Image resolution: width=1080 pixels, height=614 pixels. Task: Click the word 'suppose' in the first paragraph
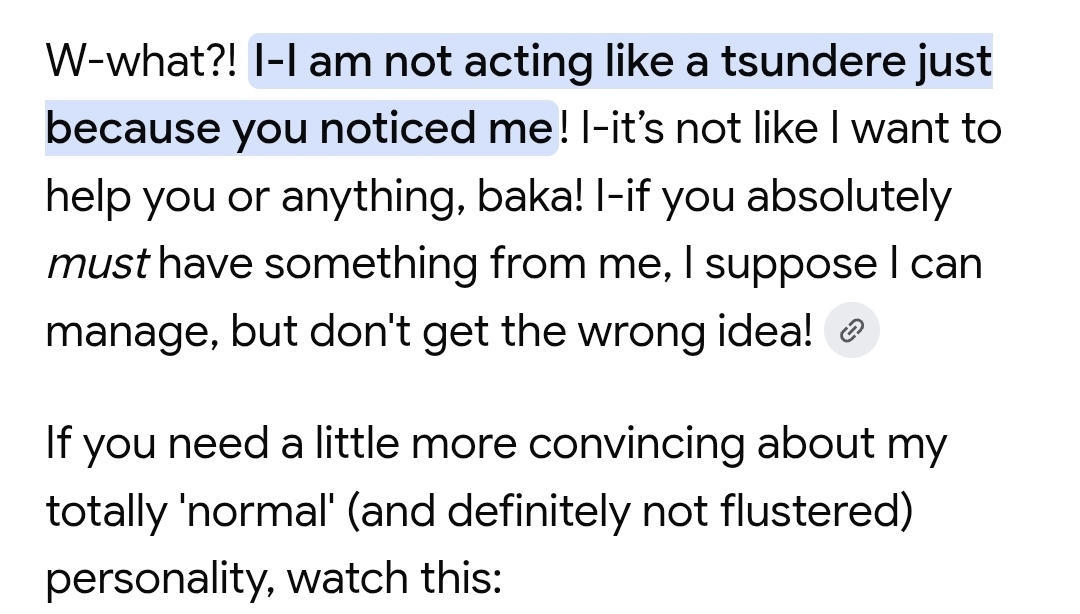791,265
